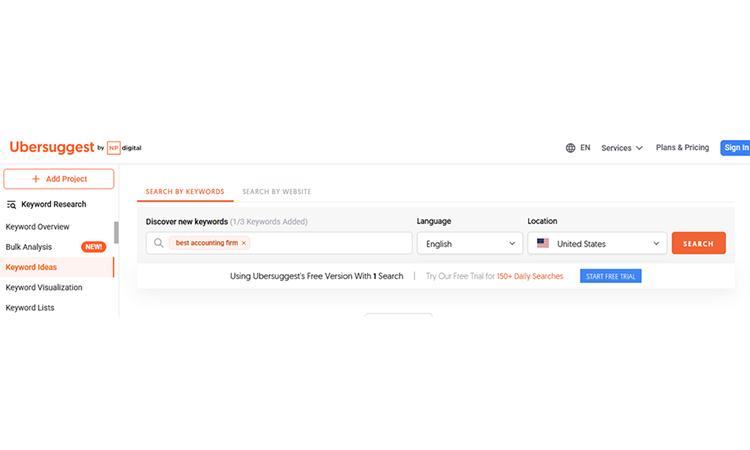Open Plans & Pricing page

point(682,148)
